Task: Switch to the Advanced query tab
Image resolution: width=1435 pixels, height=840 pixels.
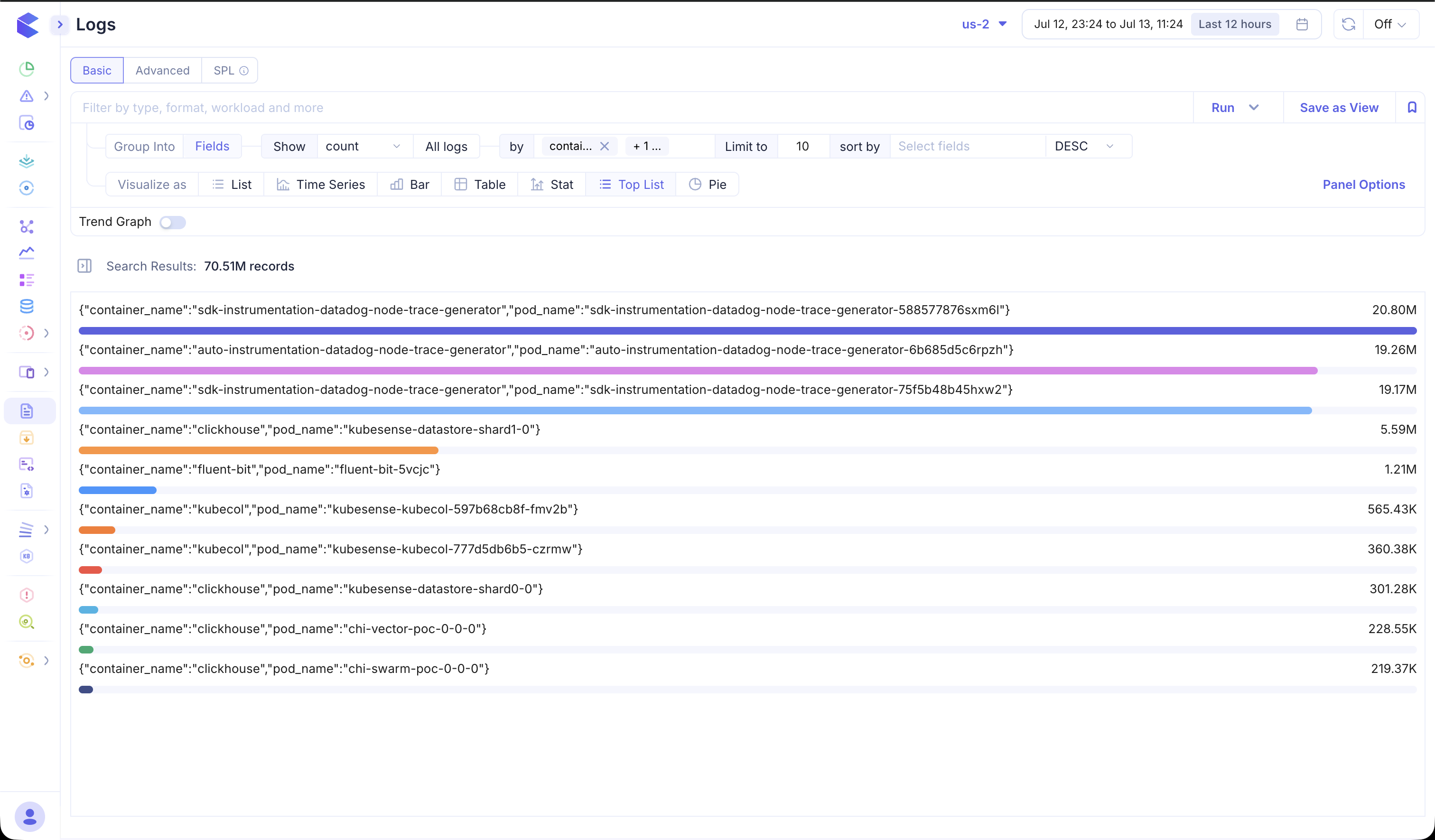Action: pos(162,71)
